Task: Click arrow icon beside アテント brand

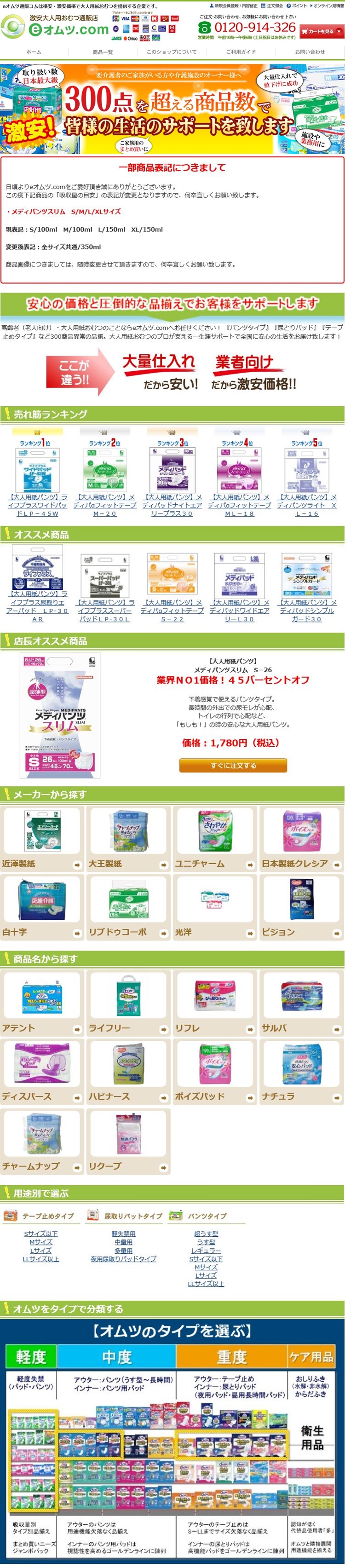Action: pos(77,1029)
